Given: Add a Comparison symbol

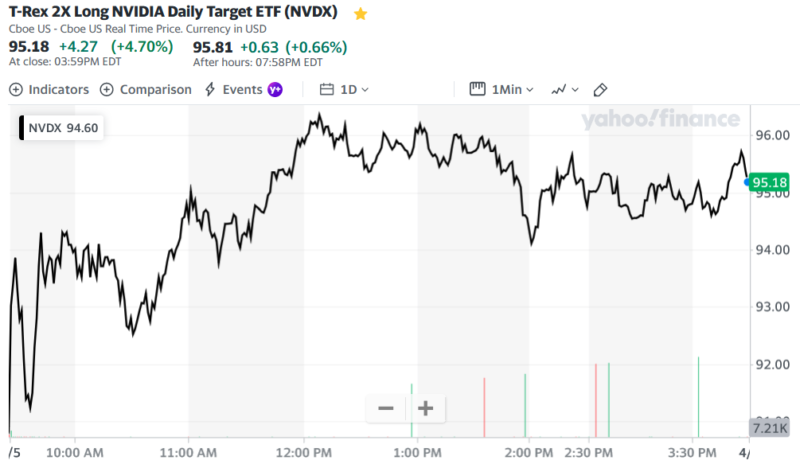Looking at the screenshot, I should click(146, 89).
